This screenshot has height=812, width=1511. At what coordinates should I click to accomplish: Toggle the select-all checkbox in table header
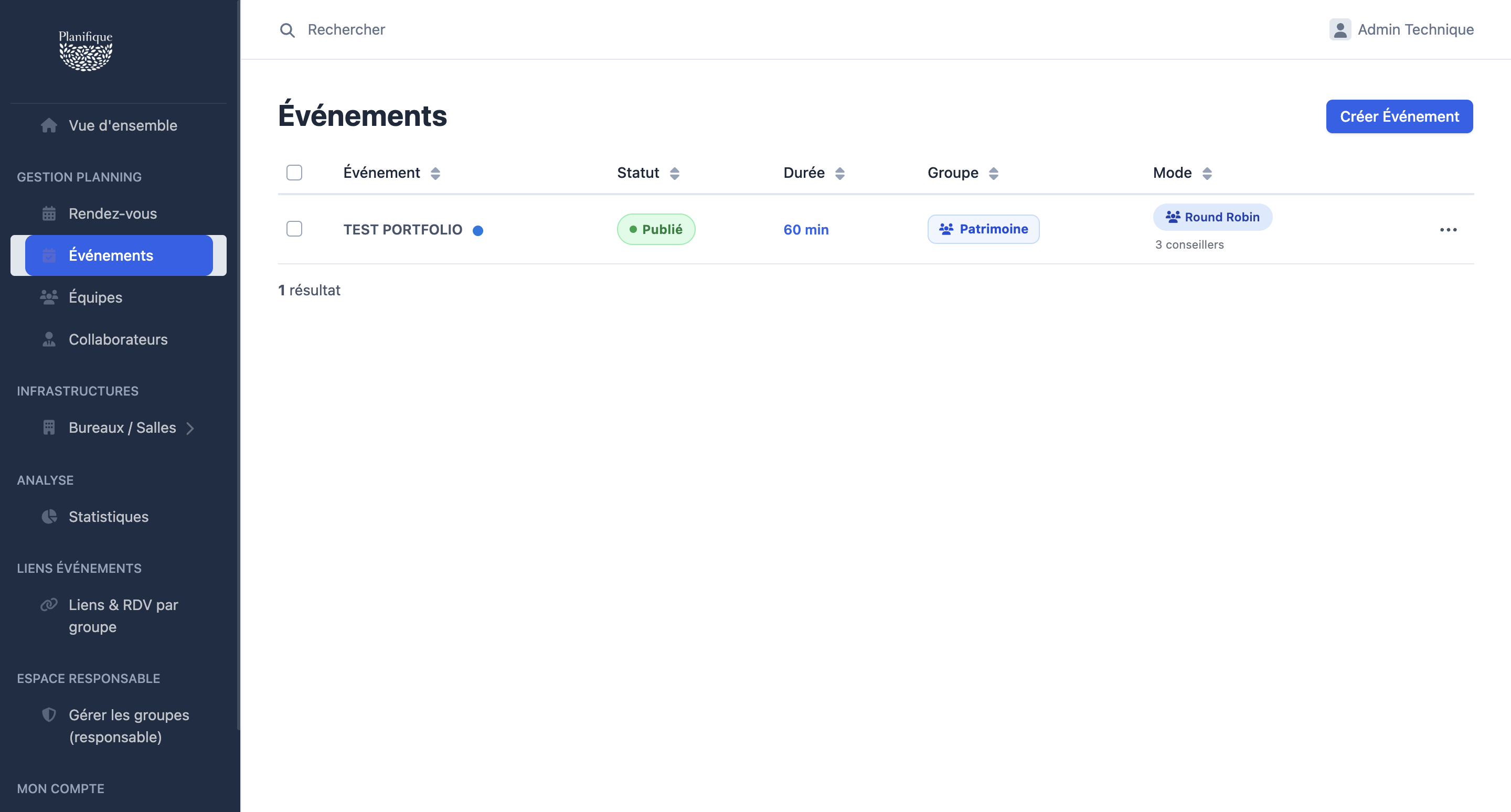coord(294,173)
